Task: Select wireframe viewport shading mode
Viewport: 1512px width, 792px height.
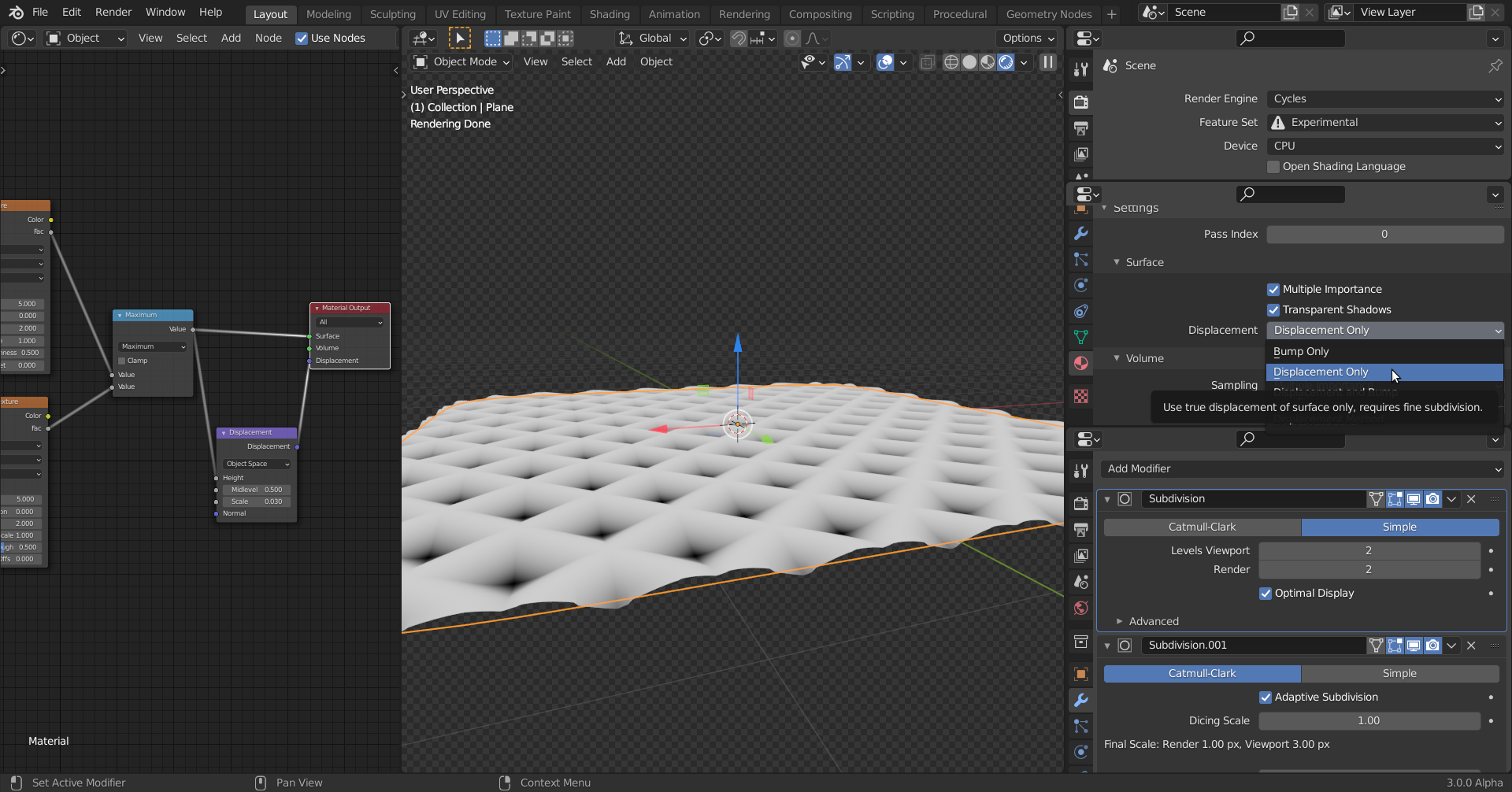Action: (951, 62)
